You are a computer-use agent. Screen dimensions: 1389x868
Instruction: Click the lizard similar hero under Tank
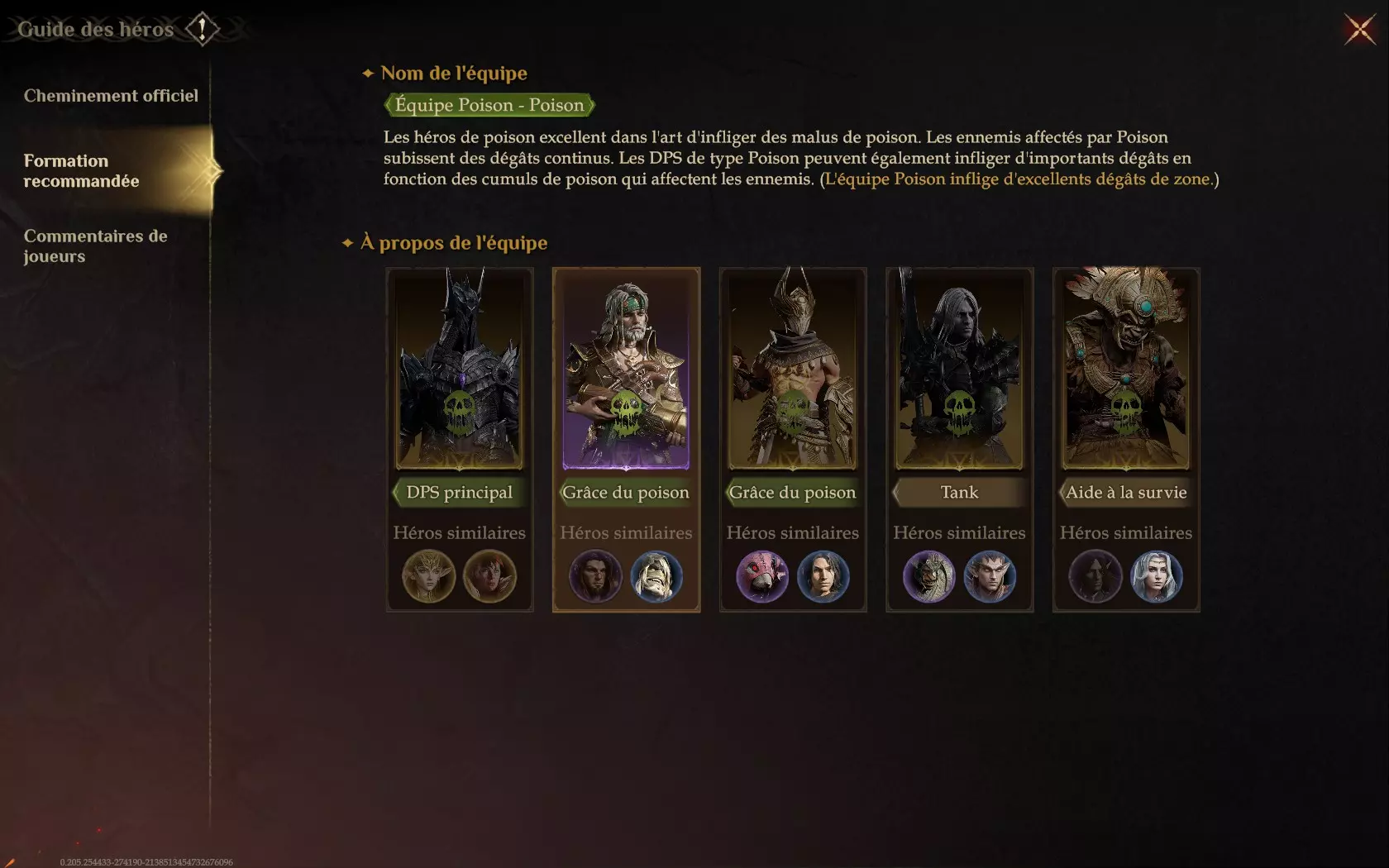coord(928,576)
